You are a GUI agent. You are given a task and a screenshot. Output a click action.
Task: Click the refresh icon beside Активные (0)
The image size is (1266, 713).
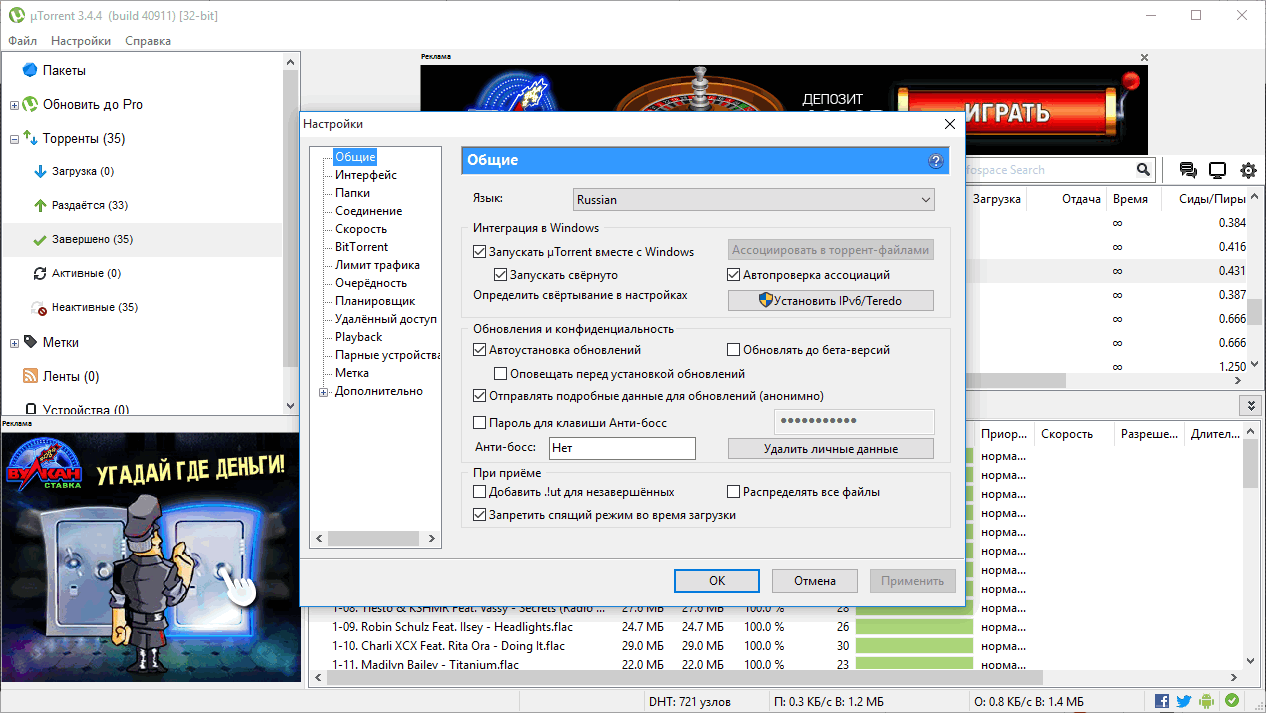[41, 273]
